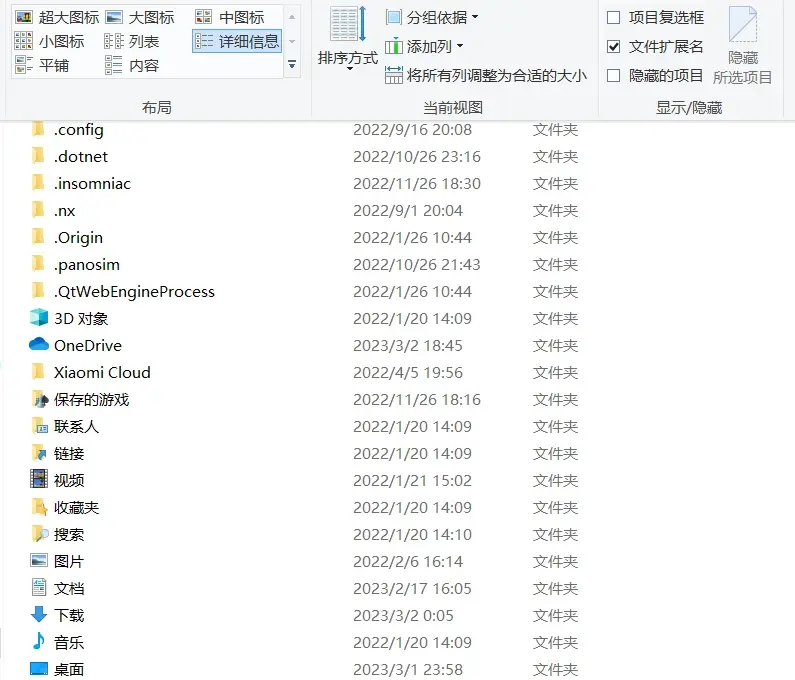Select the 音乐 music note icon
Image resolution: width=795 pixels, height=680 pixels.
click(39, 642)
